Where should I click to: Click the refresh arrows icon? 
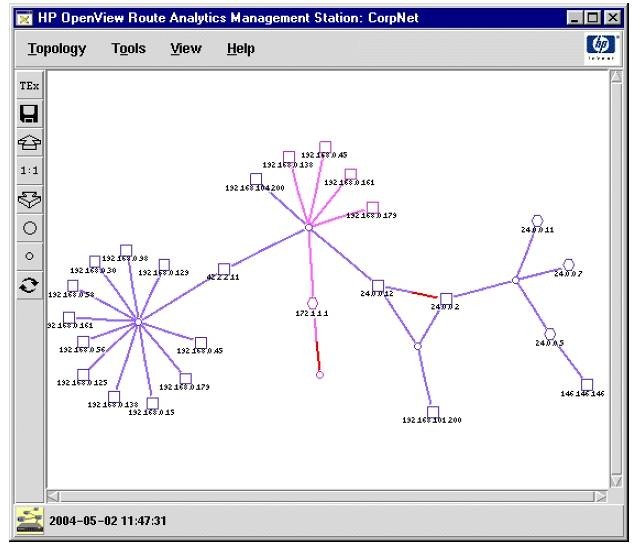pyautogui.click(x=29, y=285)
